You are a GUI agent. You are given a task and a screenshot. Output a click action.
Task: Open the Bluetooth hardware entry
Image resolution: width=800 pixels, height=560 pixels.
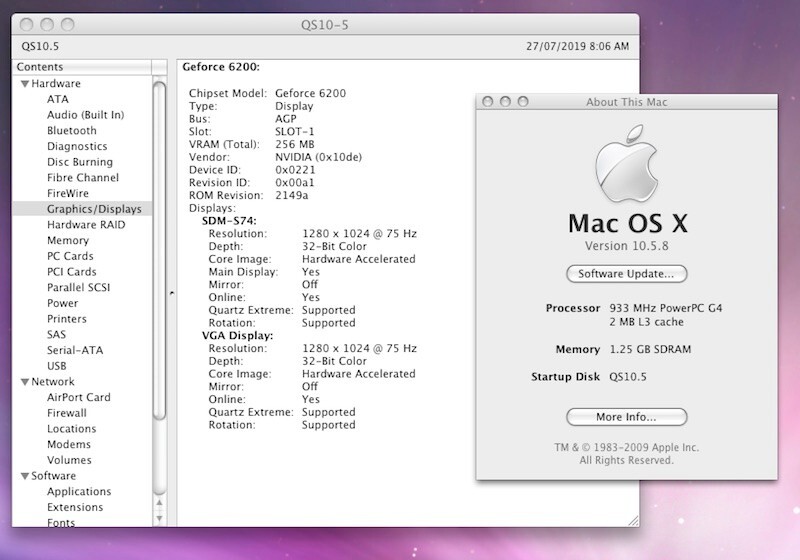coord(71,131)
